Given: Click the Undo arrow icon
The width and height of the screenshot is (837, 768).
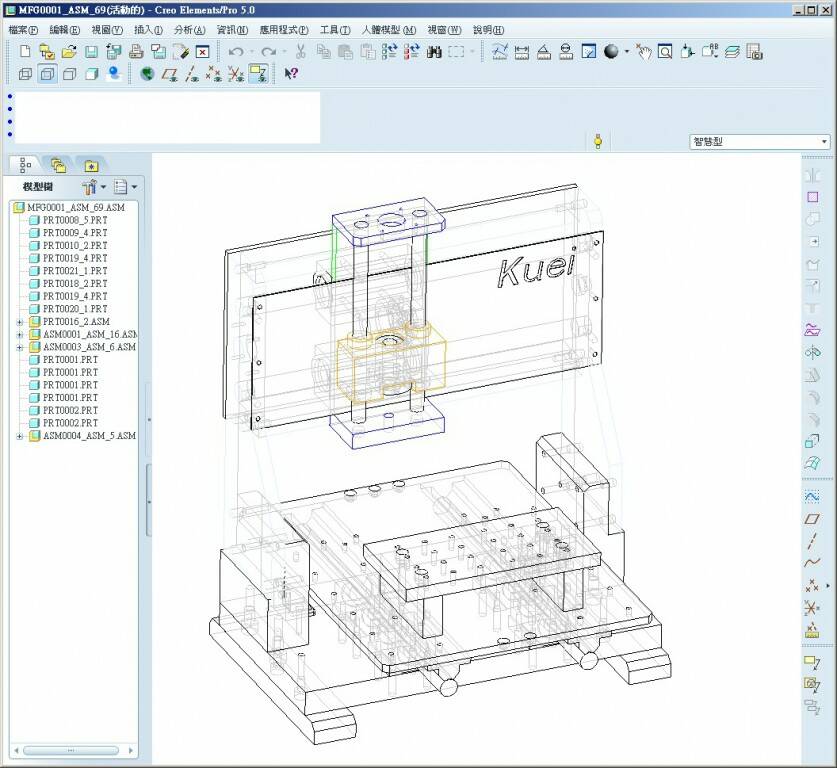Looking at the screenshot, I should coord(235,51).
